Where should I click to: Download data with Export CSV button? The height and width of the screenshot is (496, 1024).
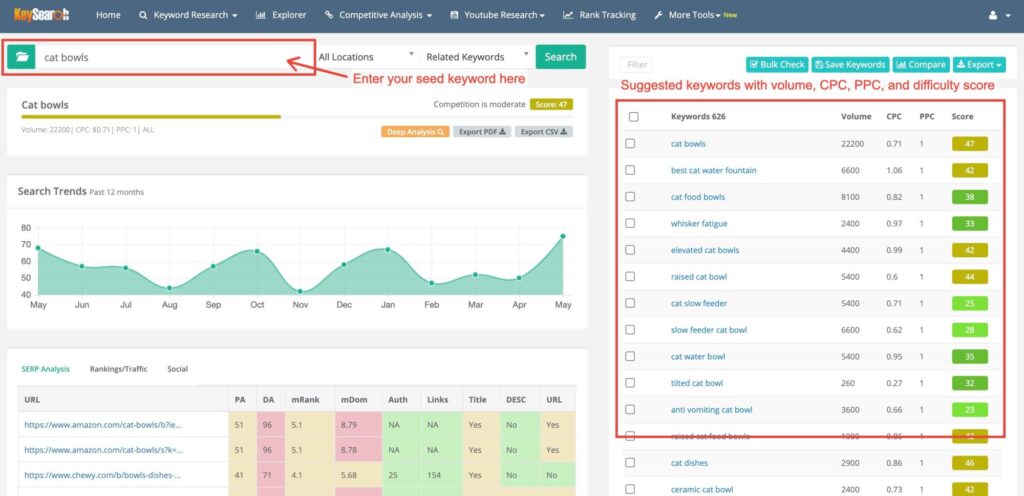pyautogui.click(x=544, y=131)
